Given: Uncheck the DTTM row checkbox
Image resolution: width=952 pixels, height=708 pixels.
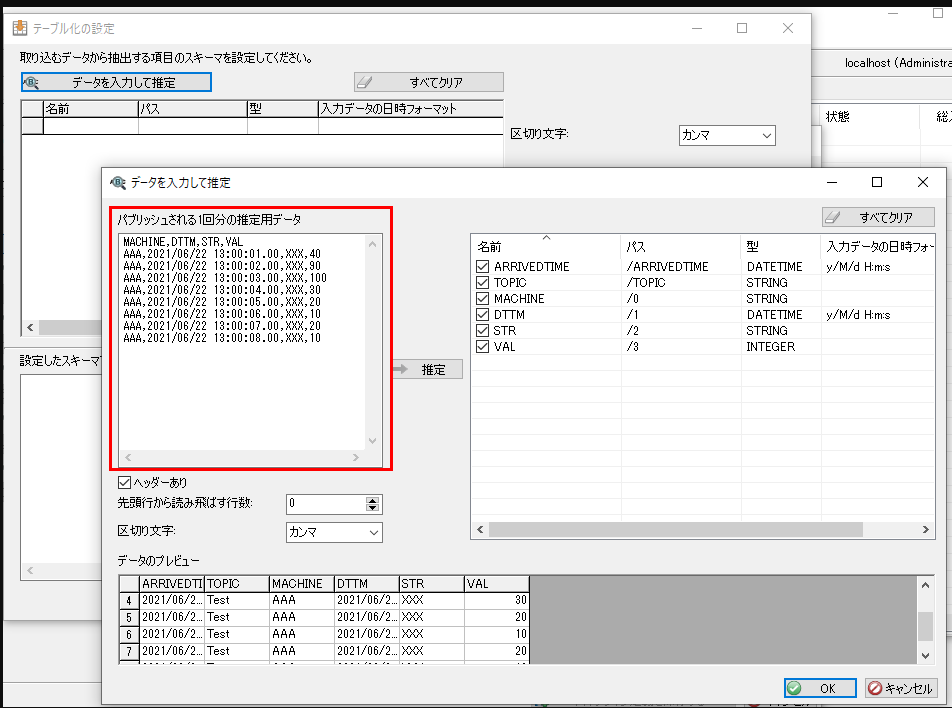Looking at the screenshot, I should click(483, 315).
